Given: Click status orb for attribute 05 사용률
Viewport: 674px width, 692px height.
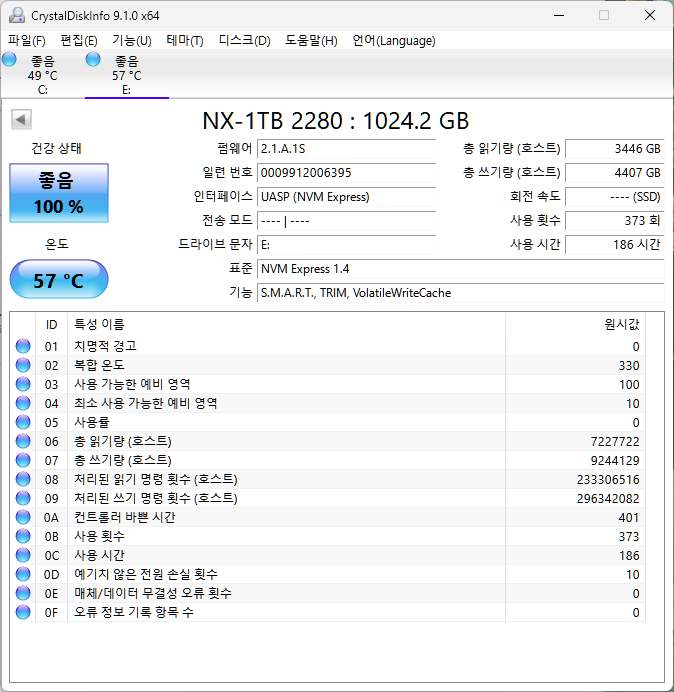Looking at the screenshot, I should (x=23, y=422).
